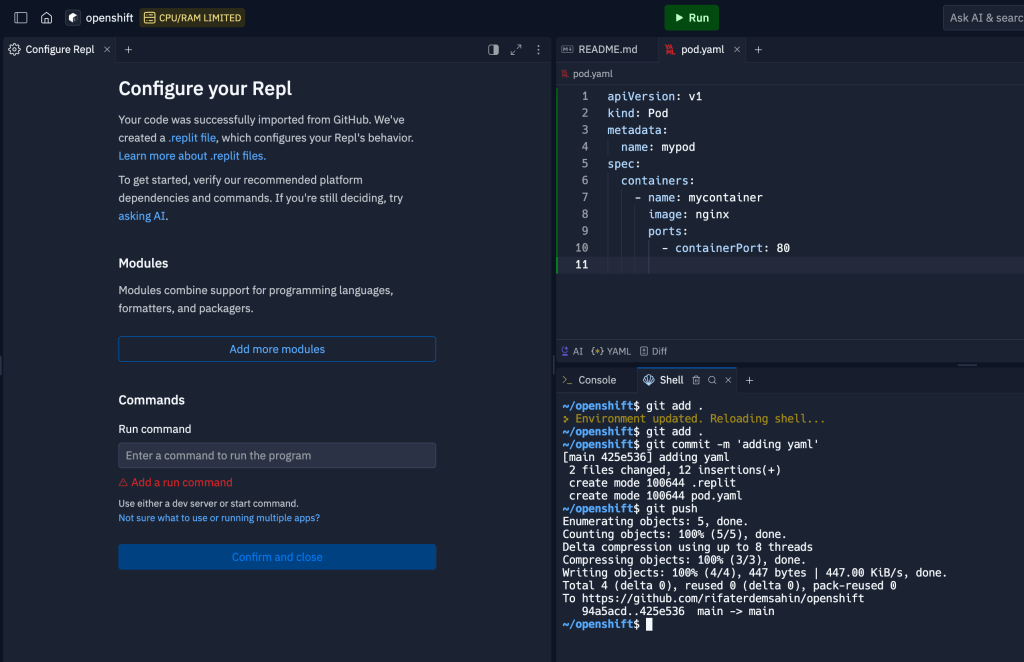Select the 'name: mycontainer' line

pos(698,197)
